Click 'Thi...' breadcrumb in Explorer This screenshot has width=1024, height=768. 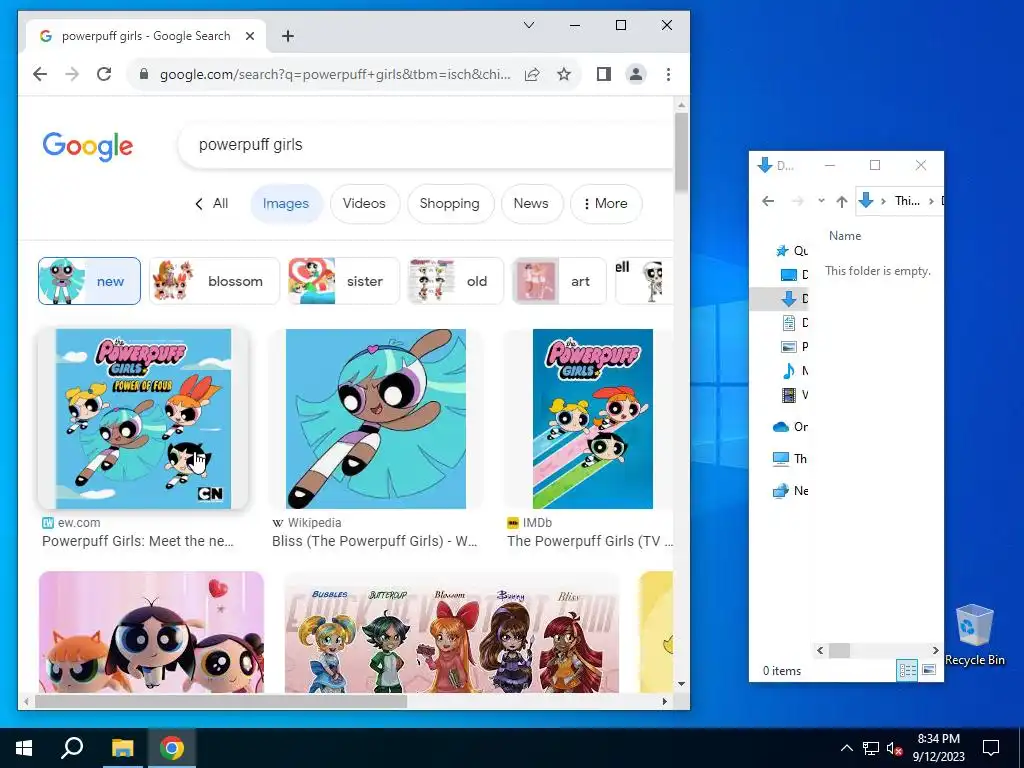click(x=906, y=201)
